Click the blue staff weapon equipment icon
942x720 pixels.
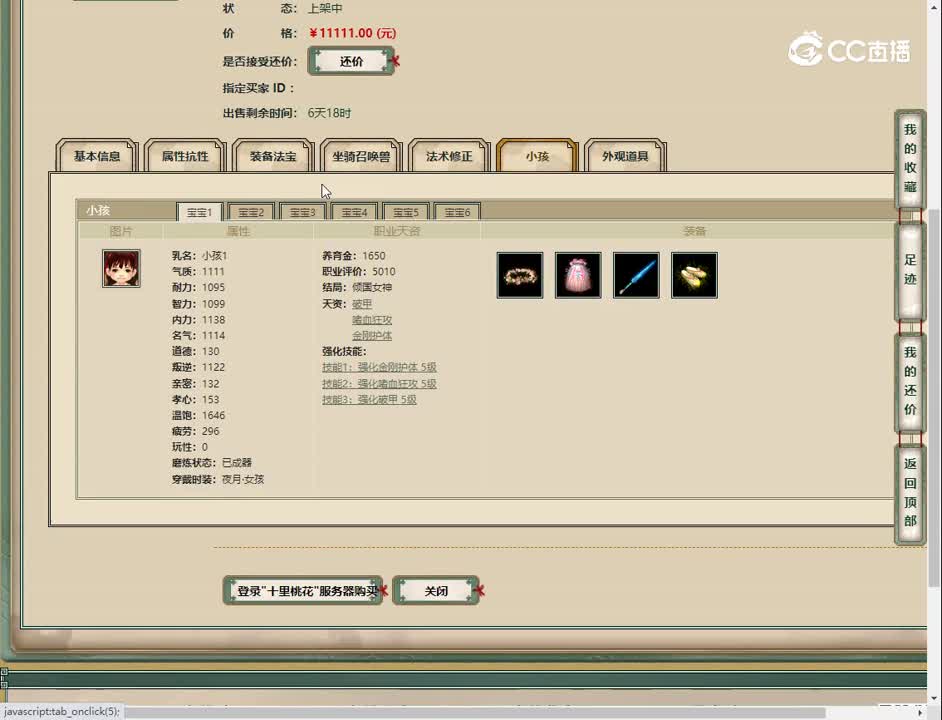point(636,275)
